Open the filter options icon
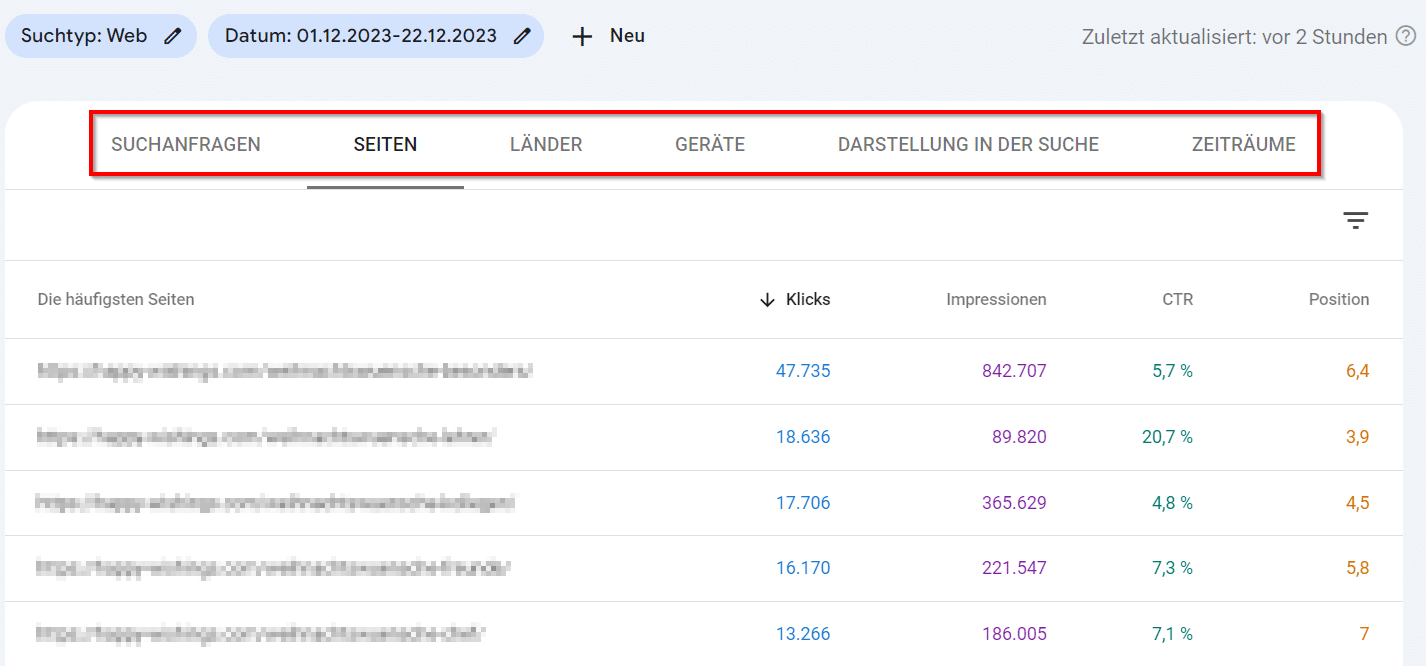This screenshot has height=666, width=1426. point(1355,220)
